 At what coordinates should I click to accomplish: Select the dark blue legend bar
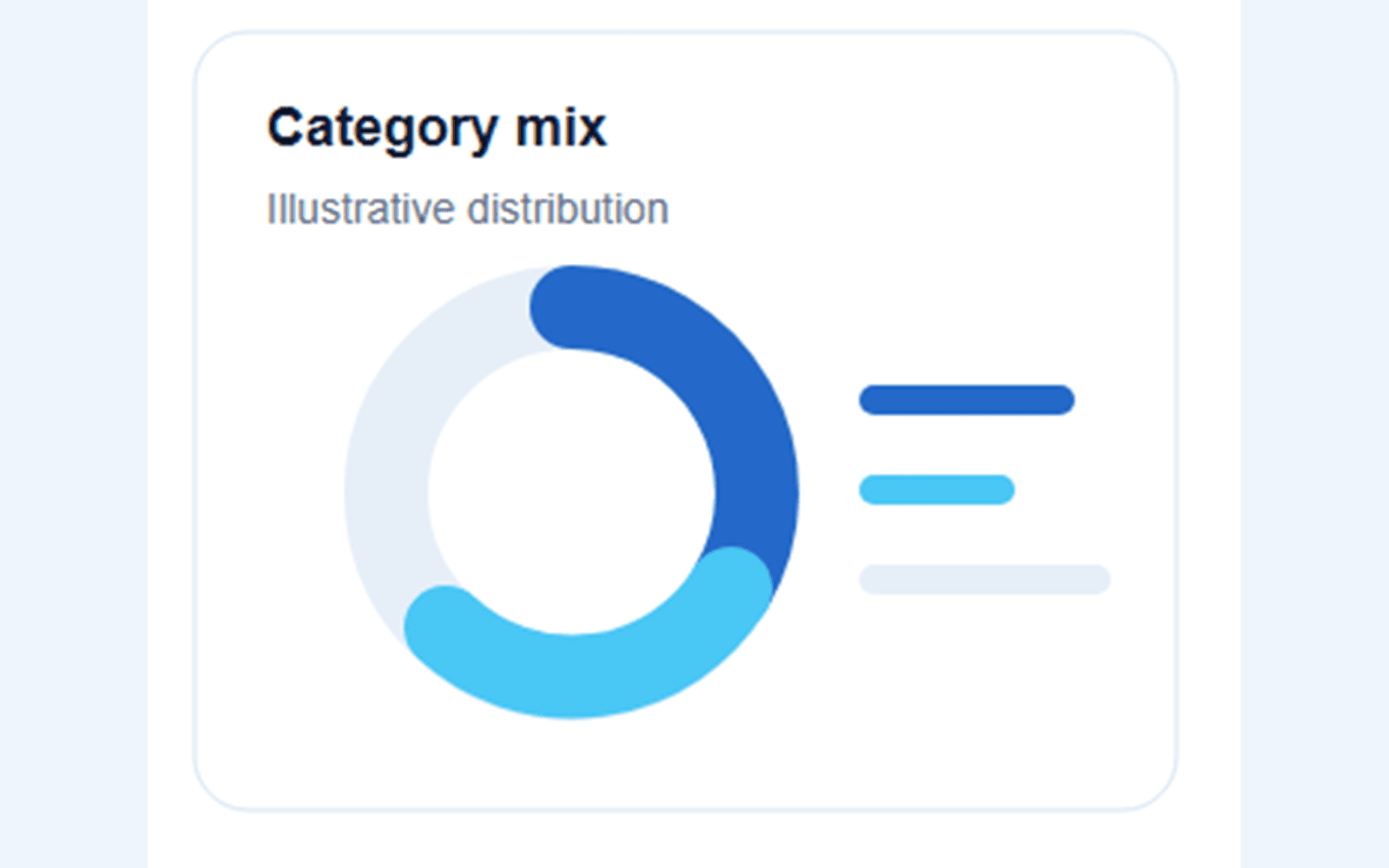coord(966,400)
